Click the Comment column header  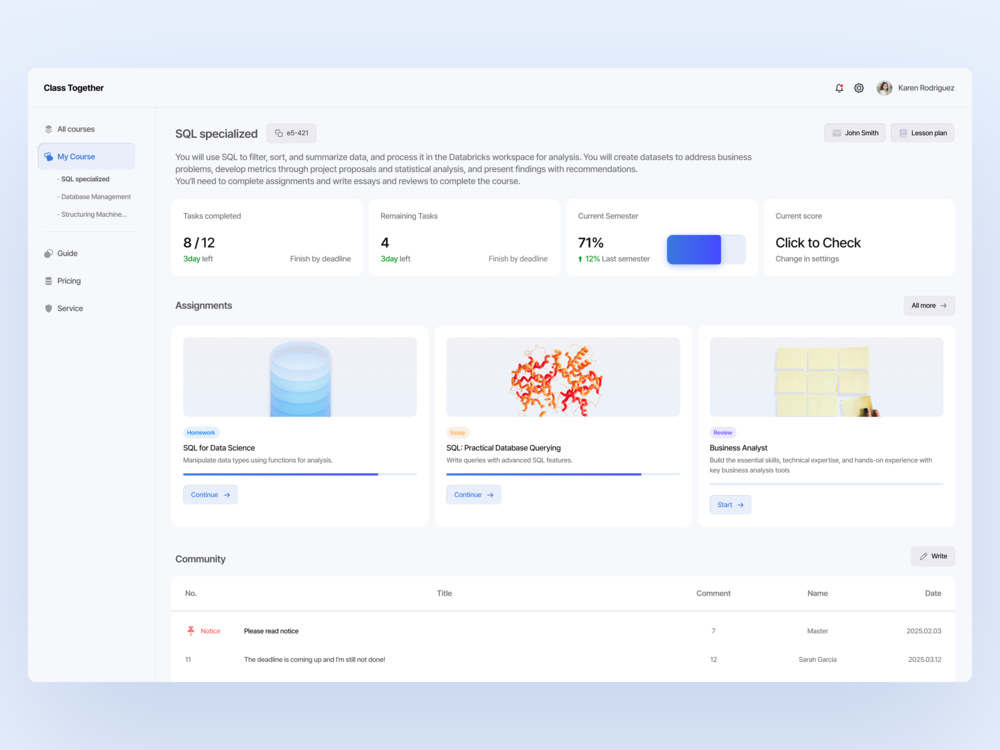pos(713,593)
